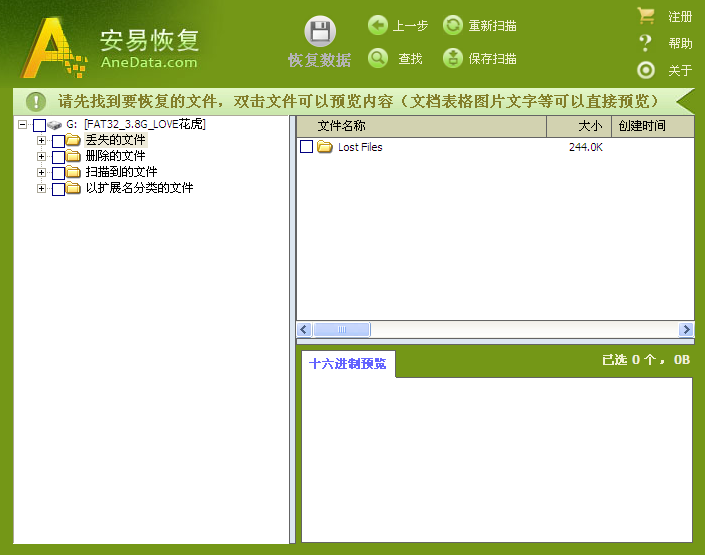Screen dimensions: 705x555
Task: Click the Recover Data (恢复数据) disk icon
Action: coord(319,31)
